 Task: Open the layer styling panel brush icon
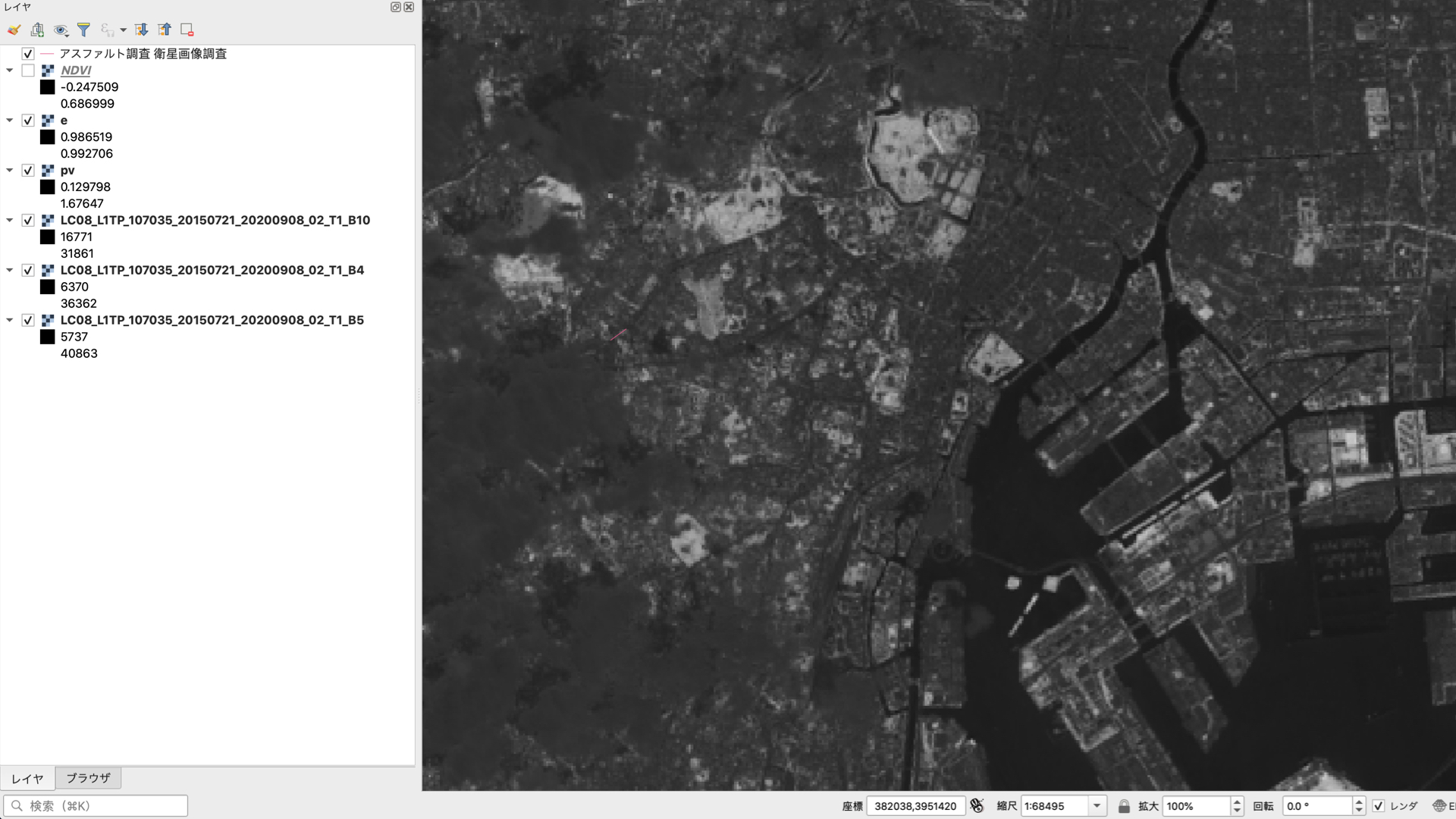(x=14, y=30)
